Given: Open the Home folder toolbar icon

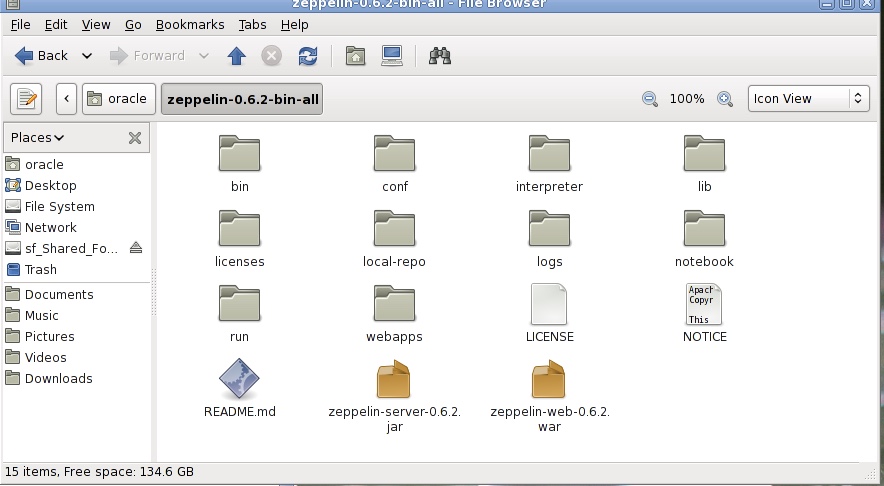Looking at the screenshot, I should point(355,56).
